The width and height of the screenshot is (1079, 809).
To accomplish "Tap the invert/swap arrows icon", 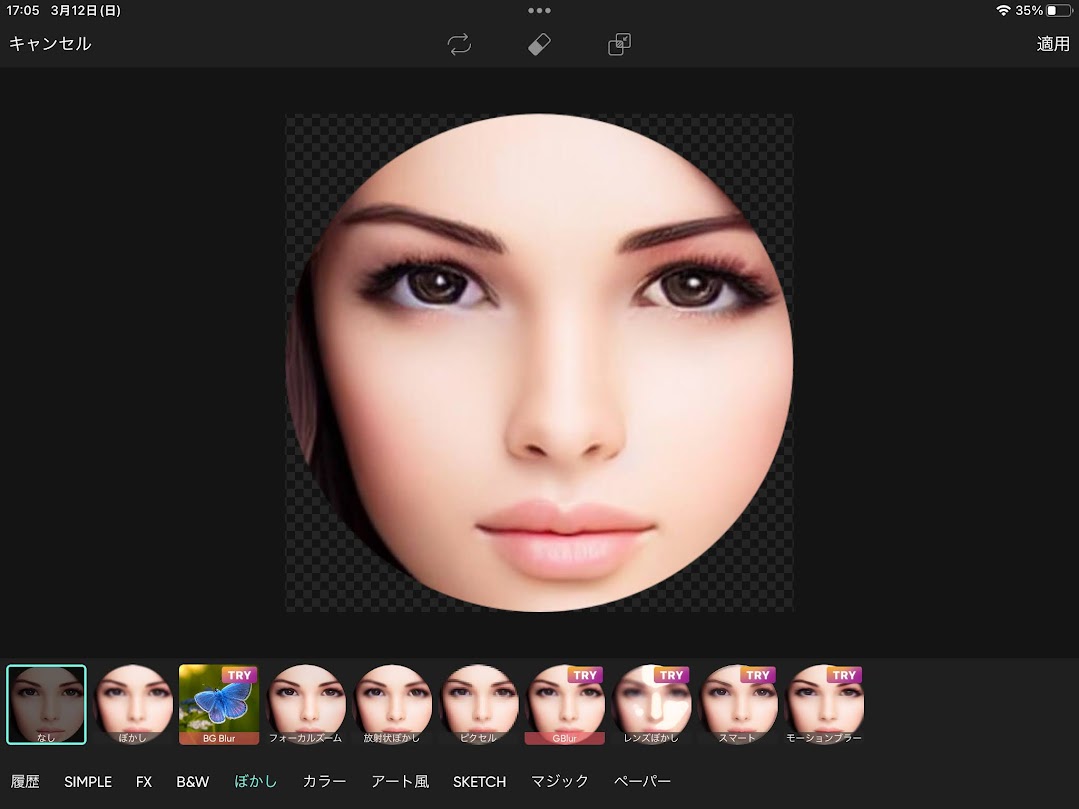I will click(459, 44).
